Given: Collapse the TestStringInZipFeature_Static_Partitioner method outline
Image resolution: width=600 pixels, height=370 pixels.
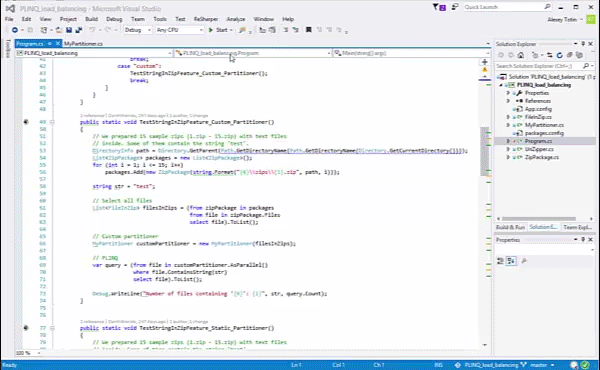Looking at the screenshot, I should click(52, 328).
